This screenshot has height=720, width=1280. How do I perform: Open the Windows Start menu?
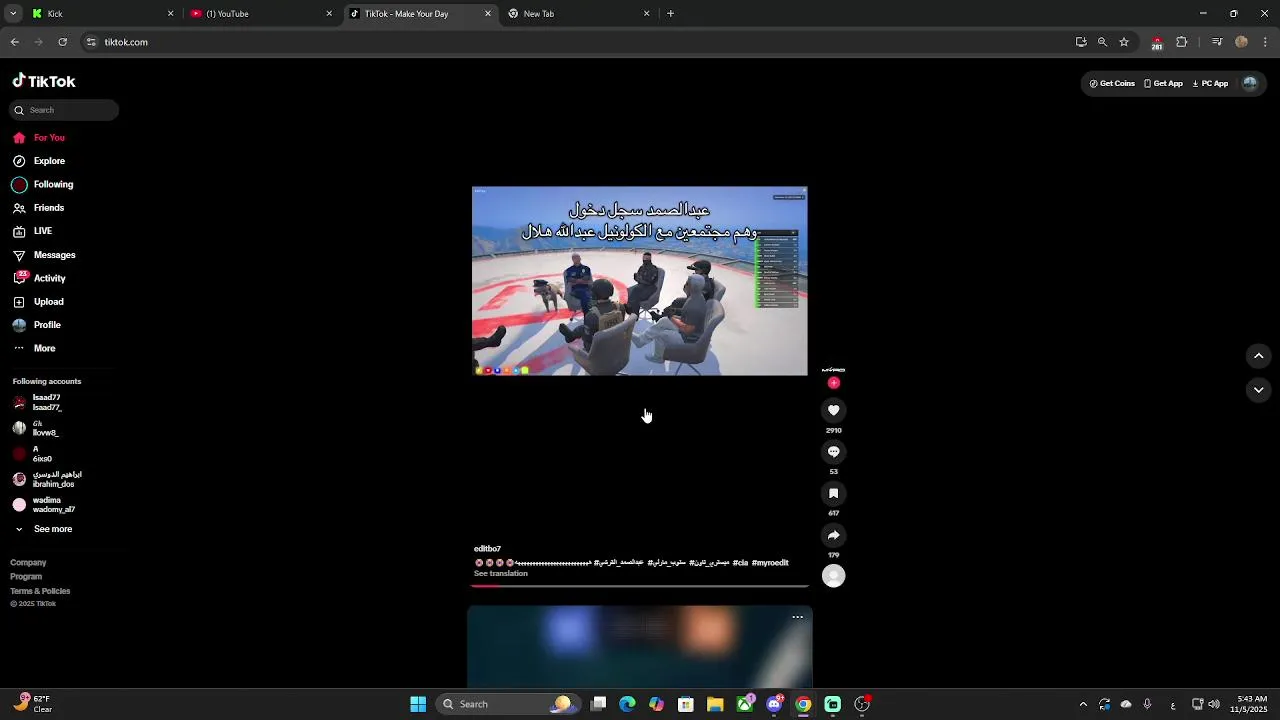[x=418, y=704]
